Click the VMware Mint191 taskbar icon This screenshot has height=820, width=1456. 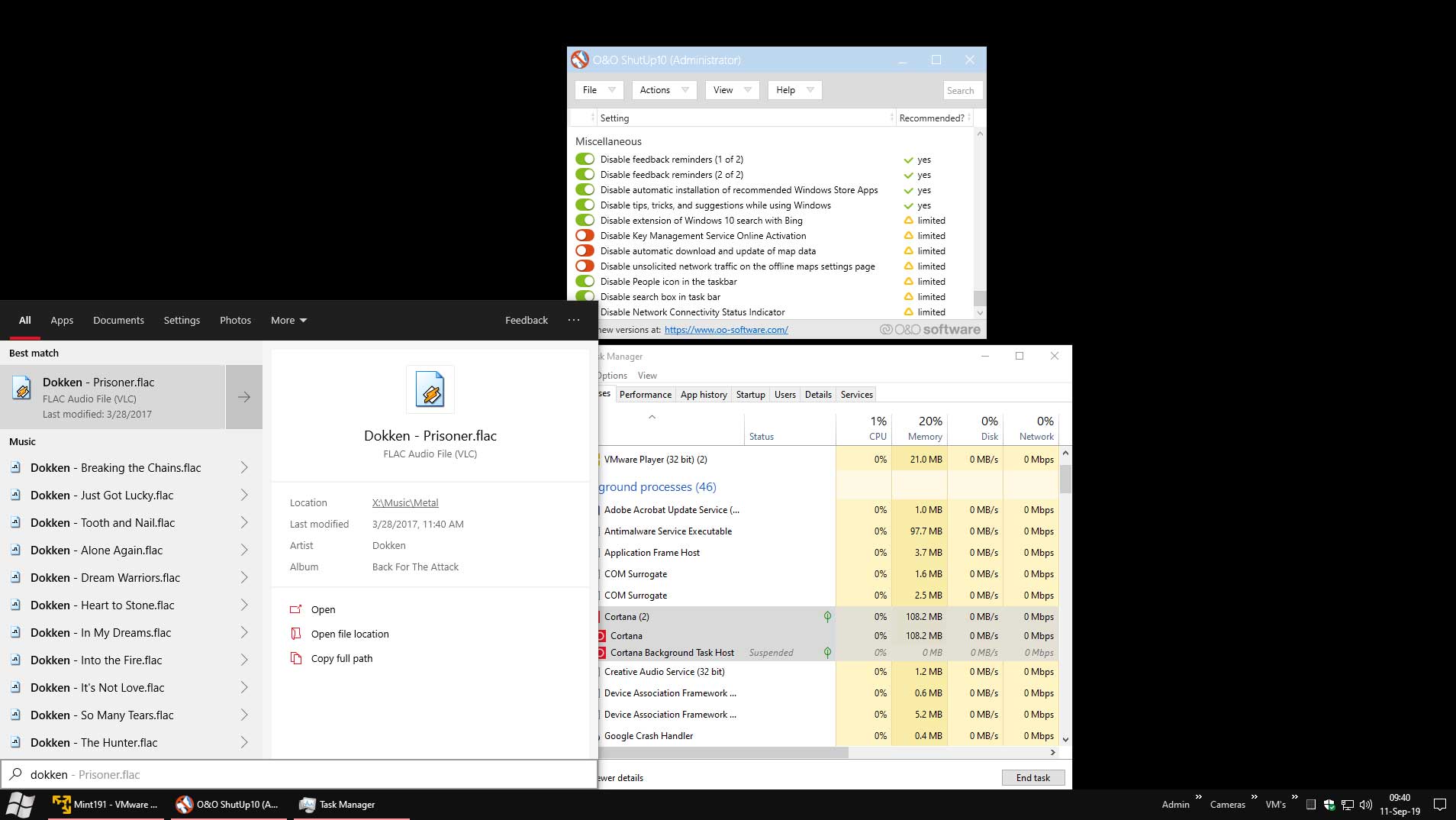[x=61, y=804]
